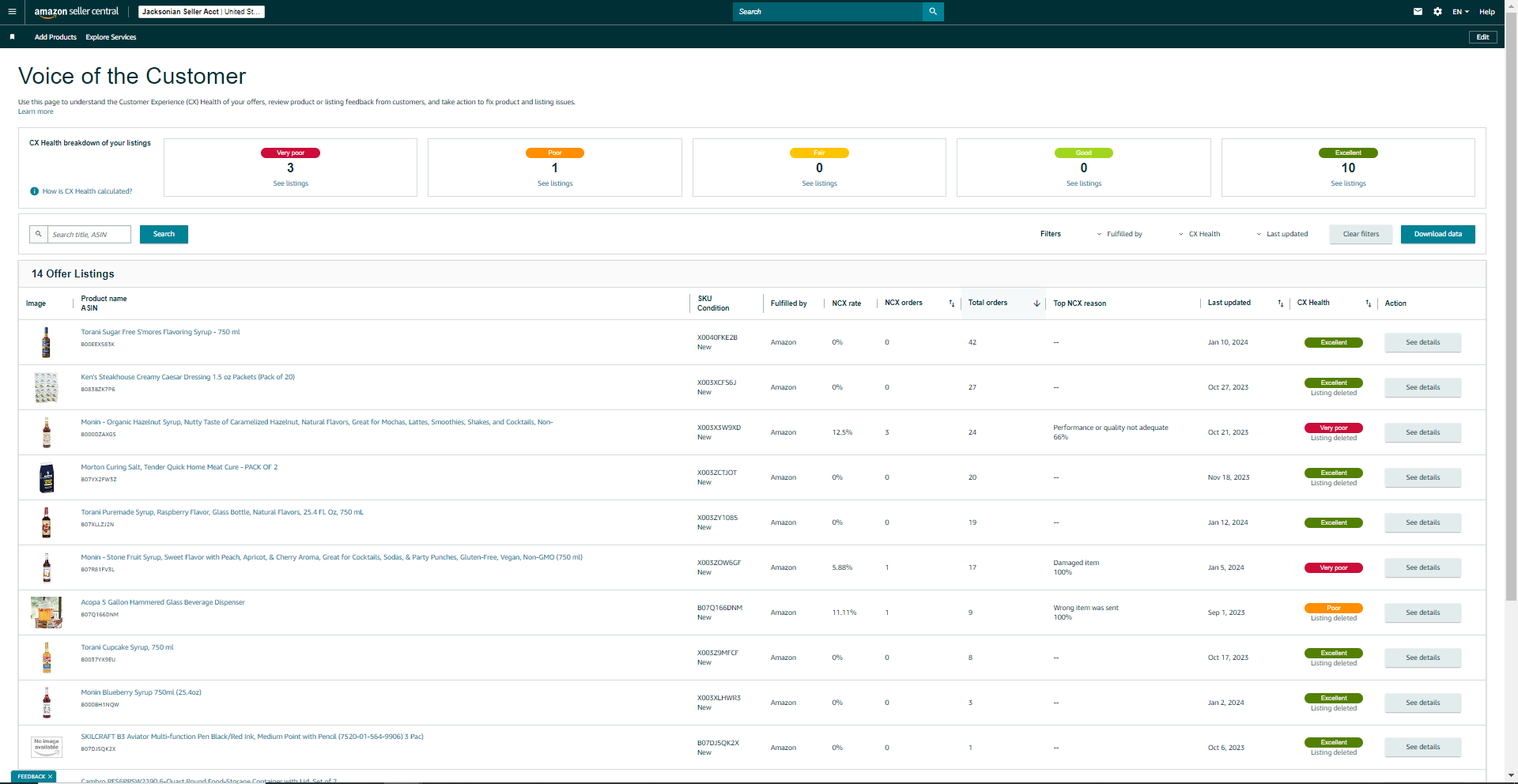Click the Search button beside ASIN field
Image resolution: width=1518 pixels, height=784 pixels.
[164, 234]
